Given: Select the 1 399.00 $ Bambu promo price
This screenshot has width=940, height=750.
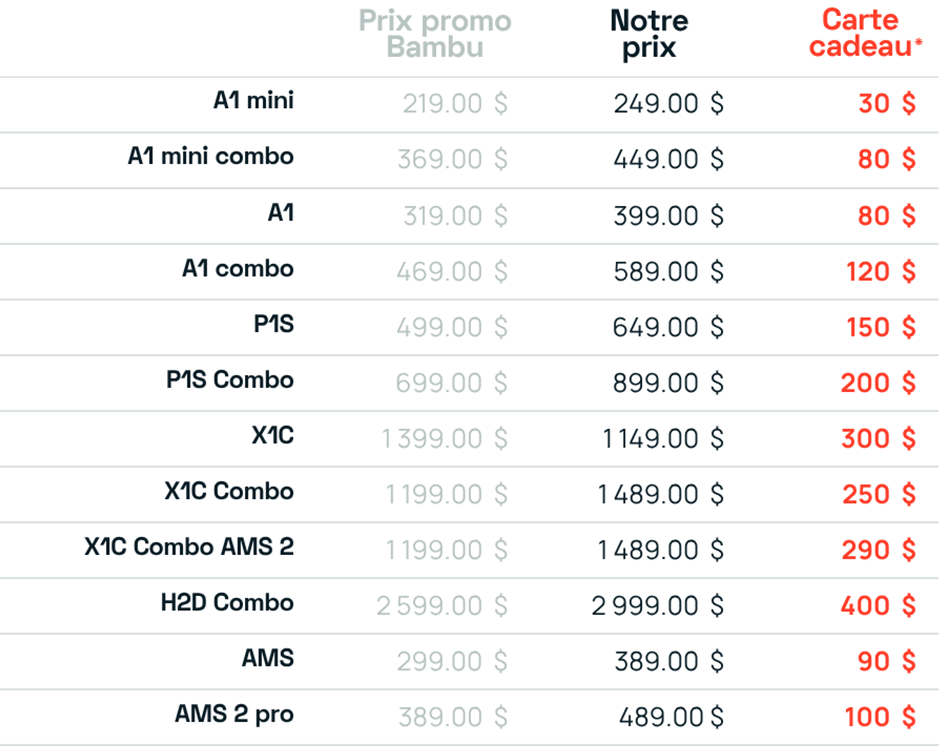Looking at the screenshot, I should click(x=444, y=438).
